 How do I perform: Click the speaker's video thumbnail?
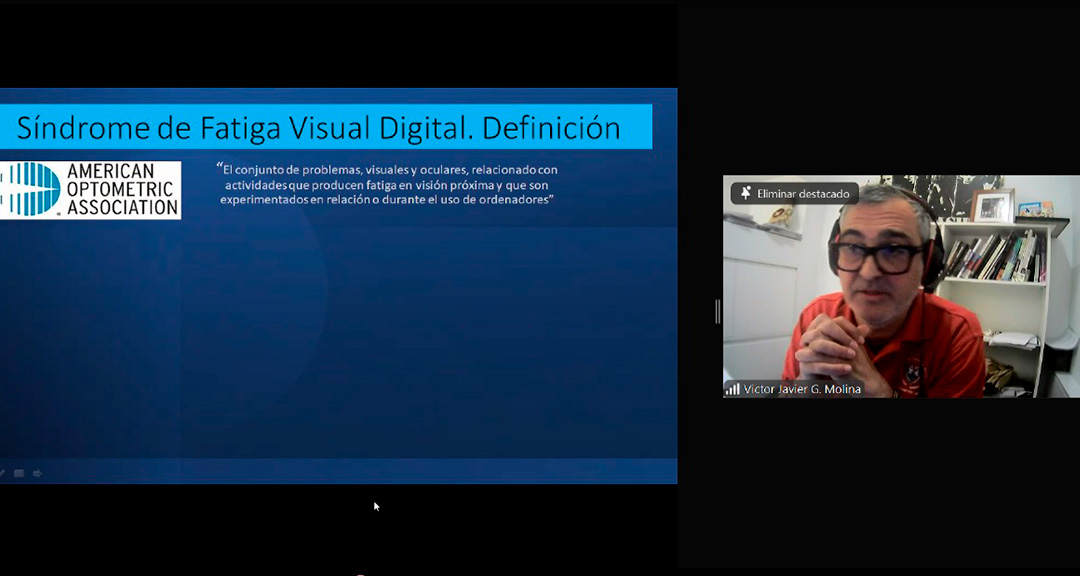pos(901,286)
